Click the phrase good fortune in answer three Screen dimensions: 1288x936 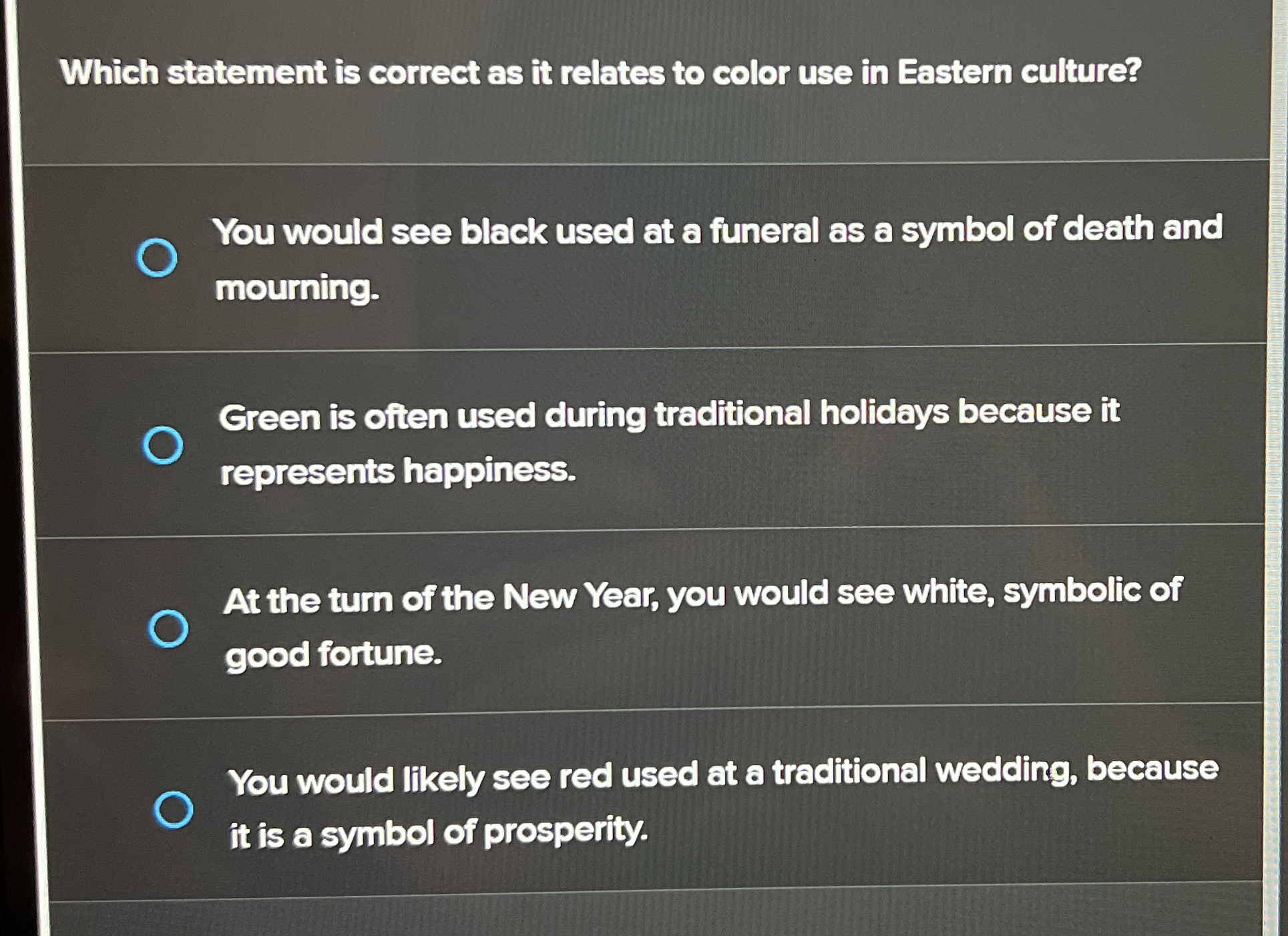point(334,654)
